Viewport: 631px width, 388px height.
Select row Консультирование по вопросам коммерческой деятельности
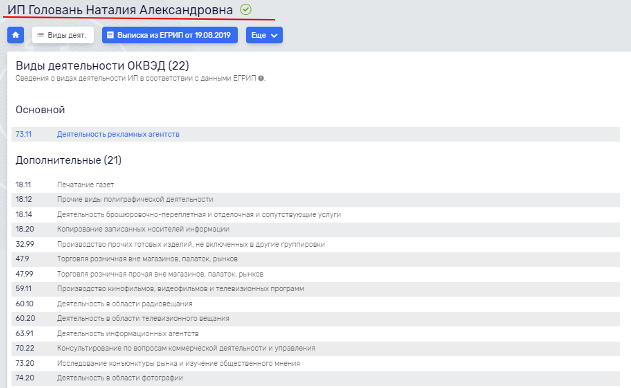tap(316, 349)
